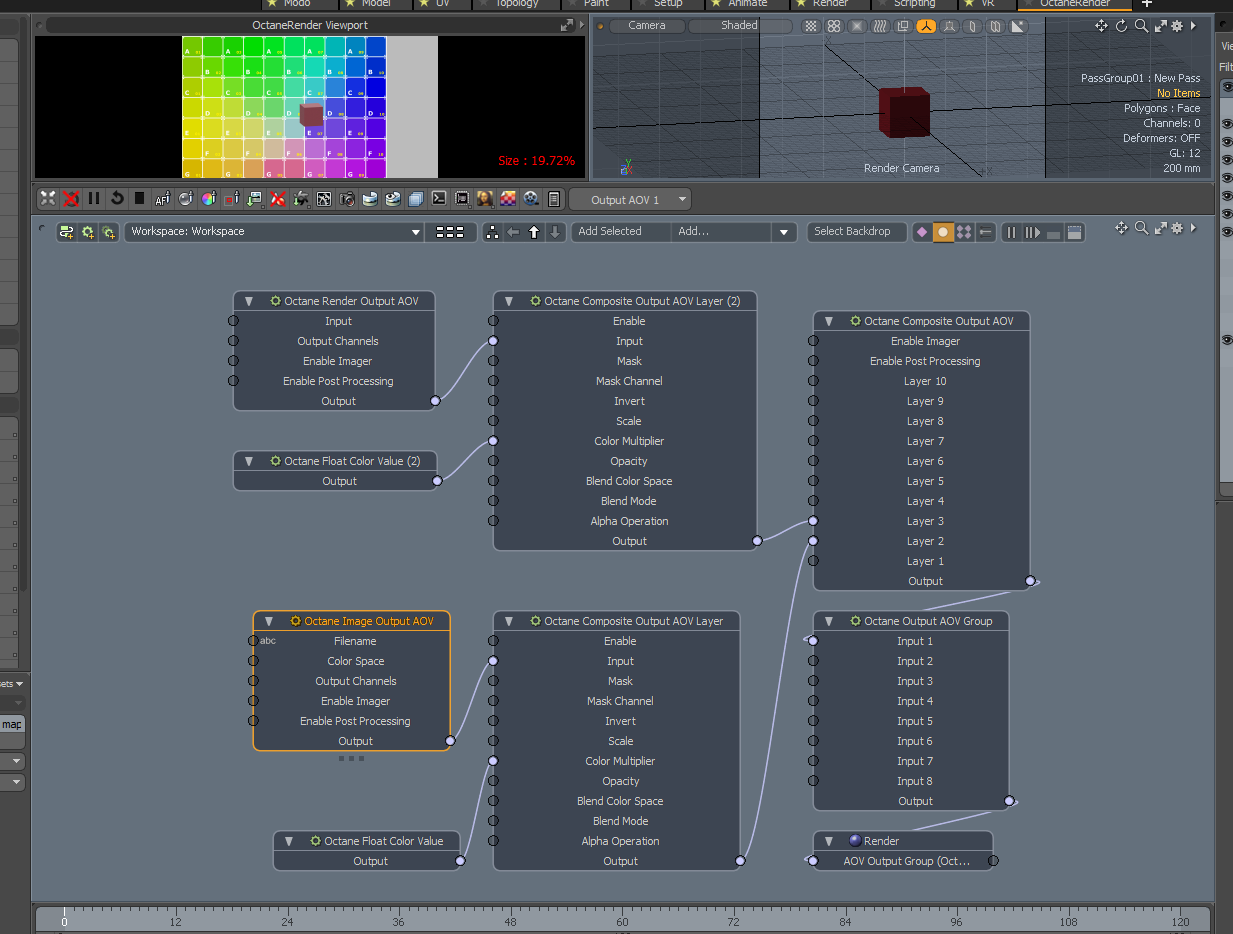Click the Shaded viewport mode button
Viewport: 1233px width, 934px height.
(740, 26)
